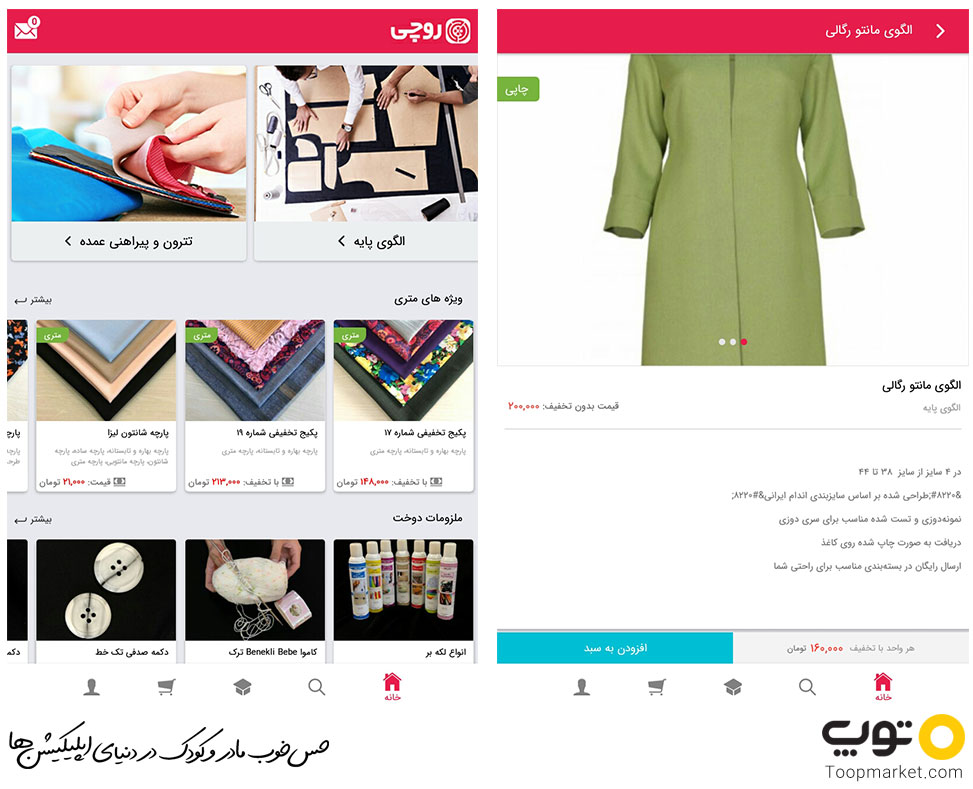The width and height of the screenshot is (973, 789).
Task: Open the profile icon in left app's bottom bar
Action: click(x=92, y=687)
